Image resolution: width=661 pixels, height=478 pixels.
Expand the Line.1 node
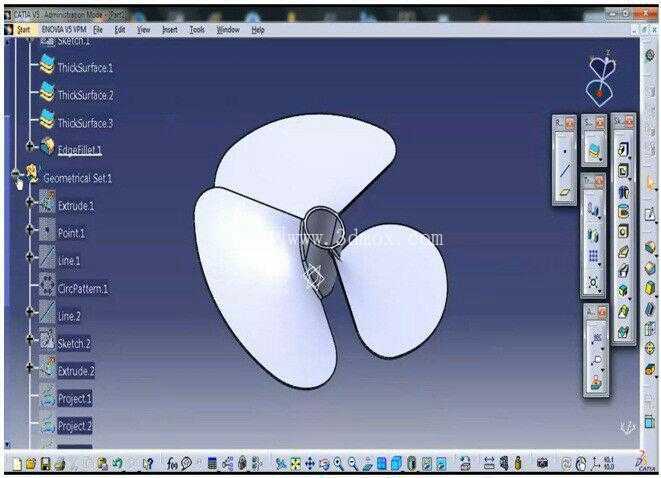(30, 256)
